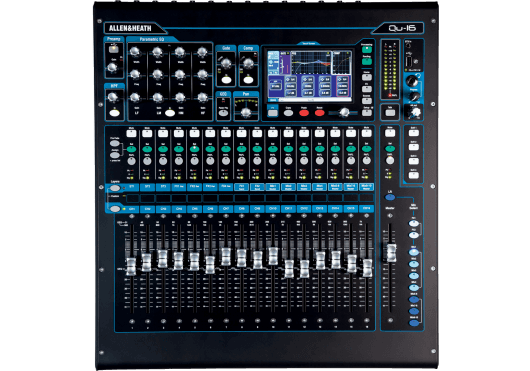The height and width of the screenshot is (371, 530).
Task: Open the Routing screen with the green key
Action: (367, 61)
